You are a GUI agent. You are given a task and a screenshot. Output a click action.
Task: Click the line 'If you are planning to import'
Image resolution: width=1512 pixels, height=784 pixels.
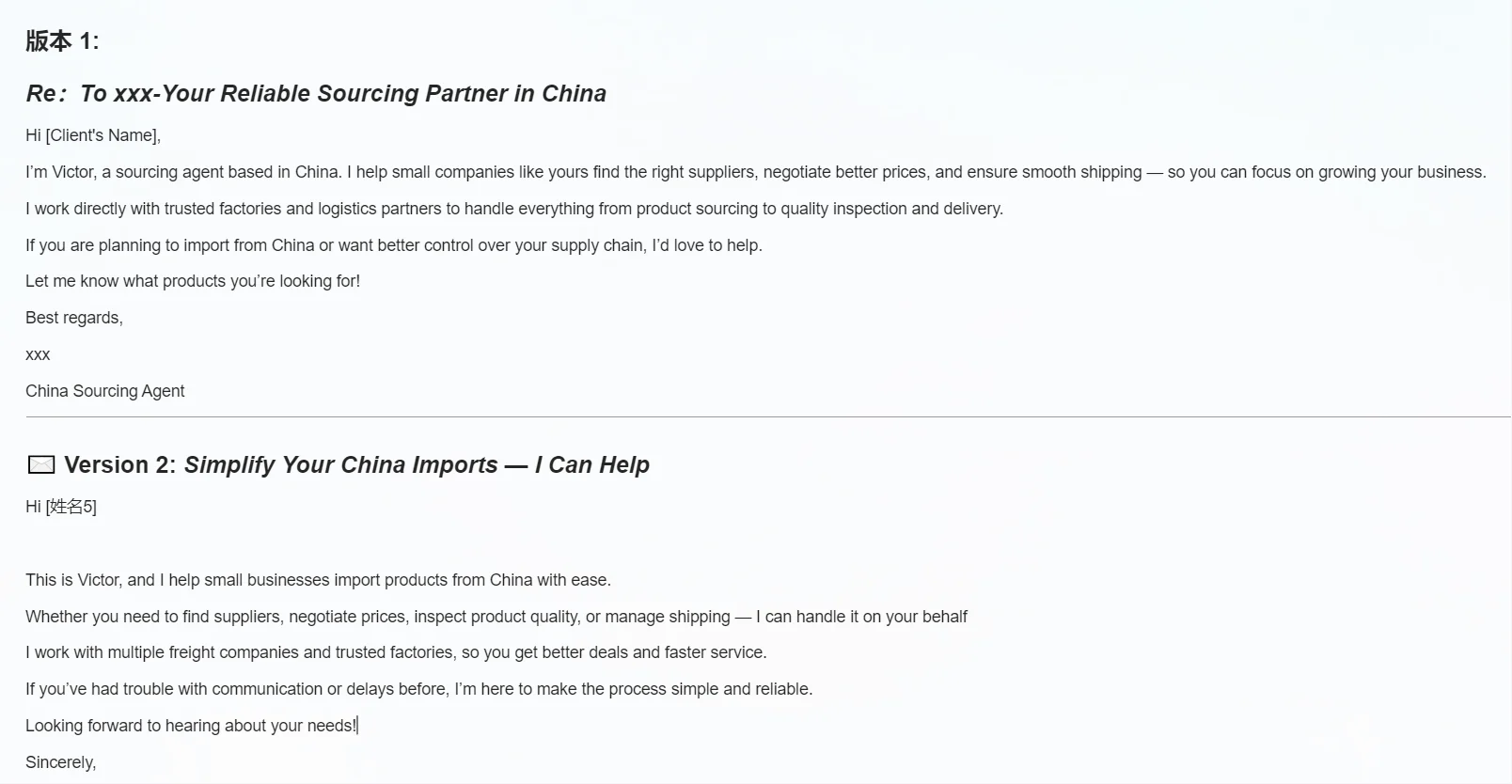(394, 245)
